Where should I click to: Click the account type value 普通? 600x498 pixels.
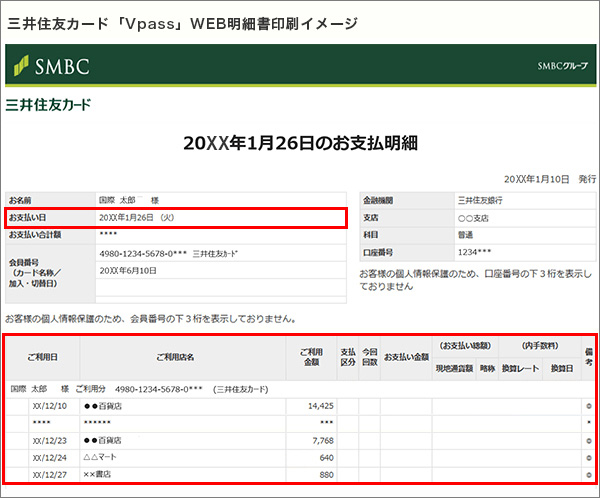[465, 235]
